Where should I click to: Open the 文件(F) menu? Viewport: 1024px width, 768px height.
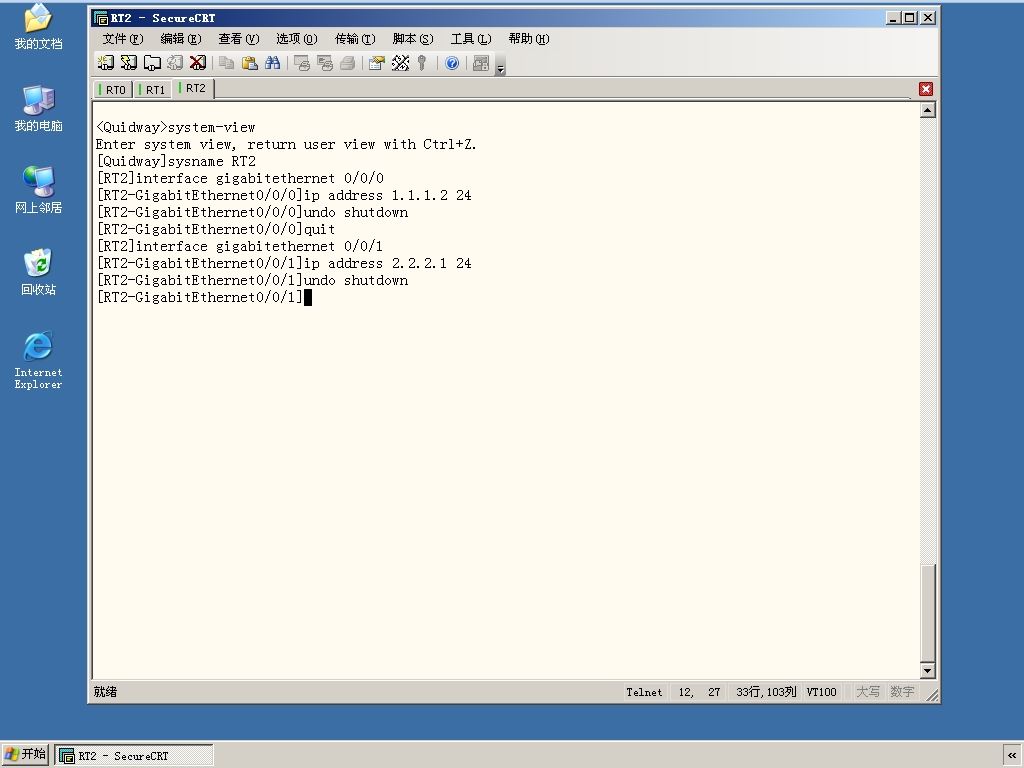click(x=122, y=39)
